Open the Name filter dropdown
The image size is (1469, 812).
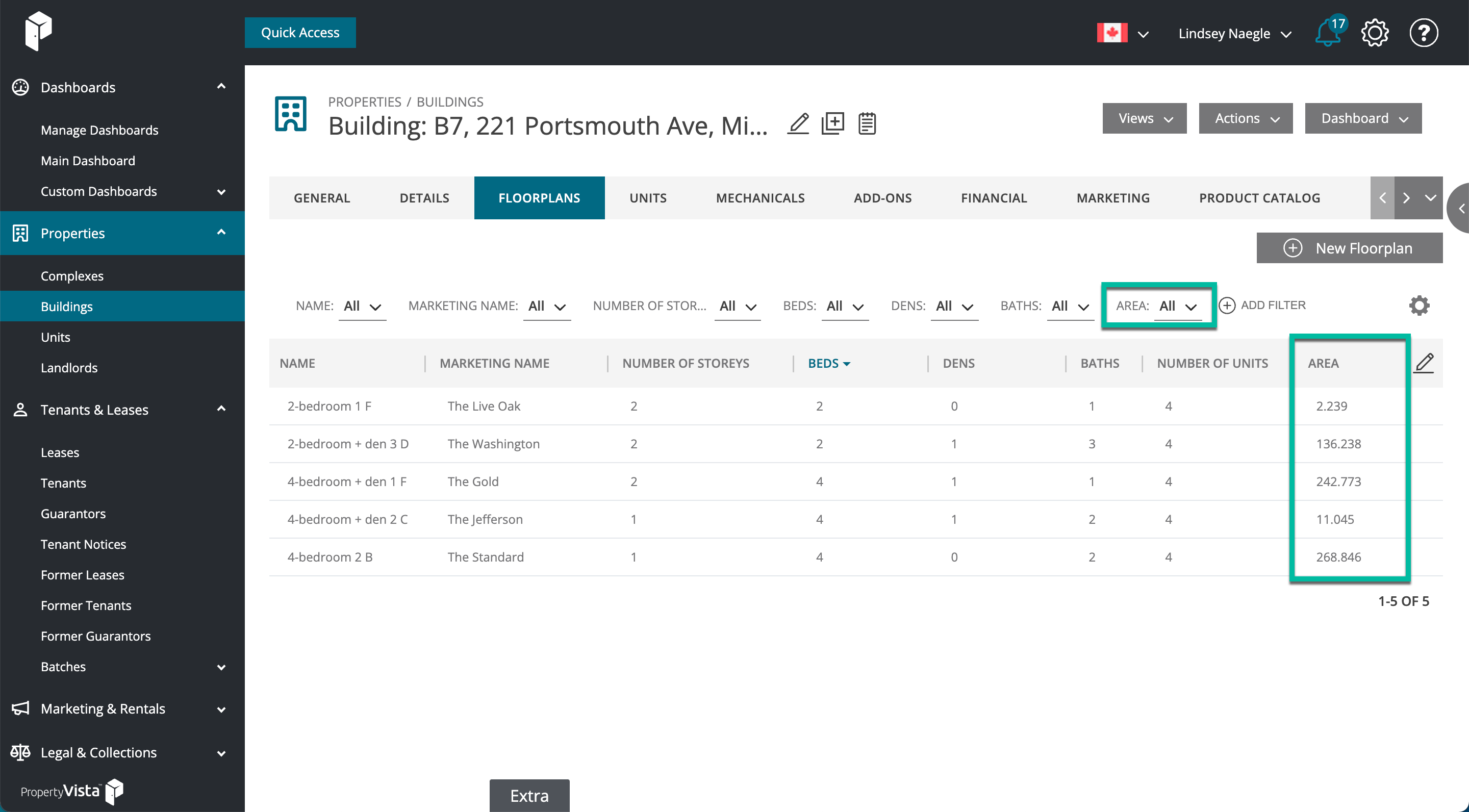(362, 306)
